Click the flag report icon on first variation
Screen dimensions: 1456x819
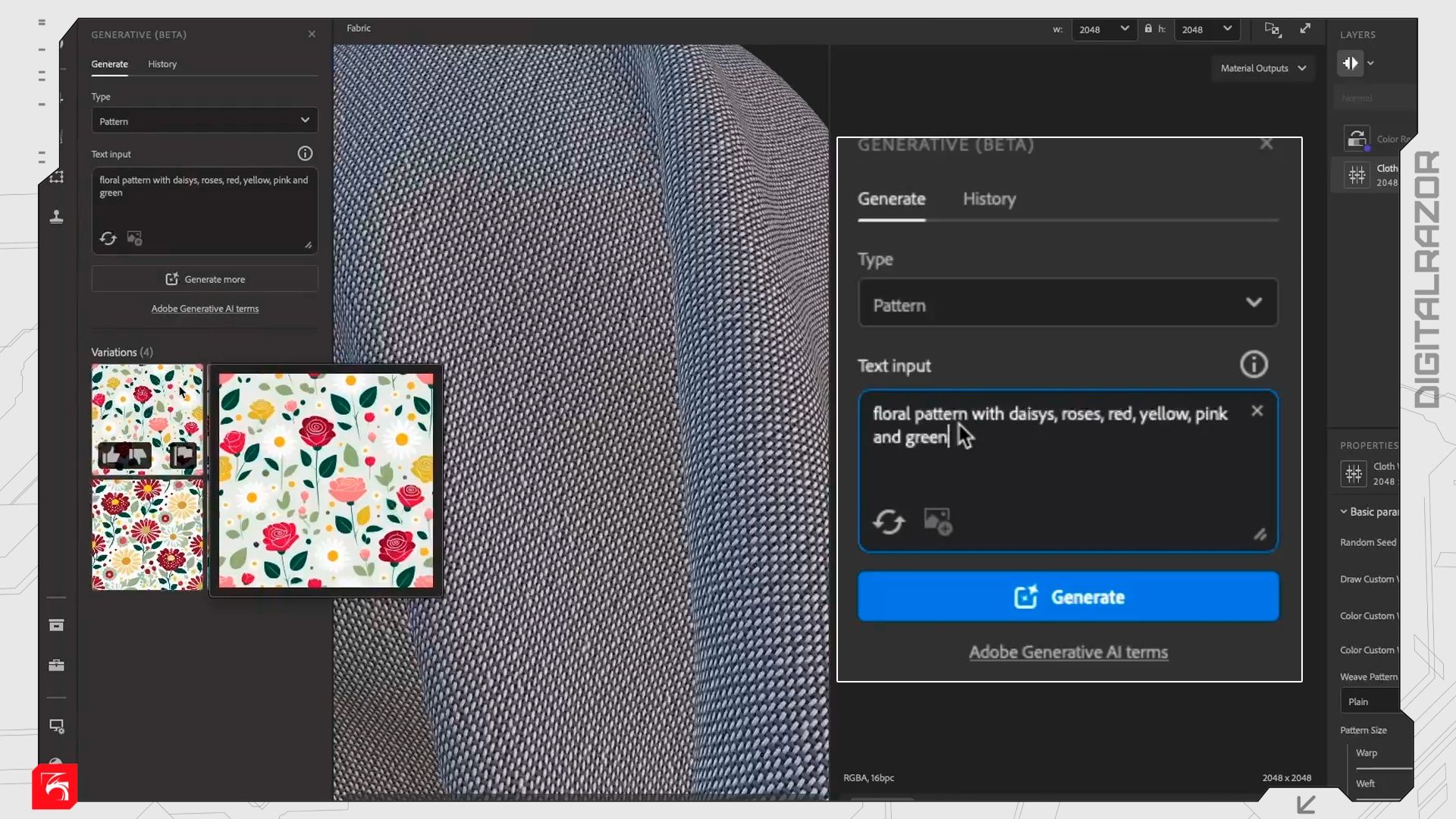click(x=183, y=455)
